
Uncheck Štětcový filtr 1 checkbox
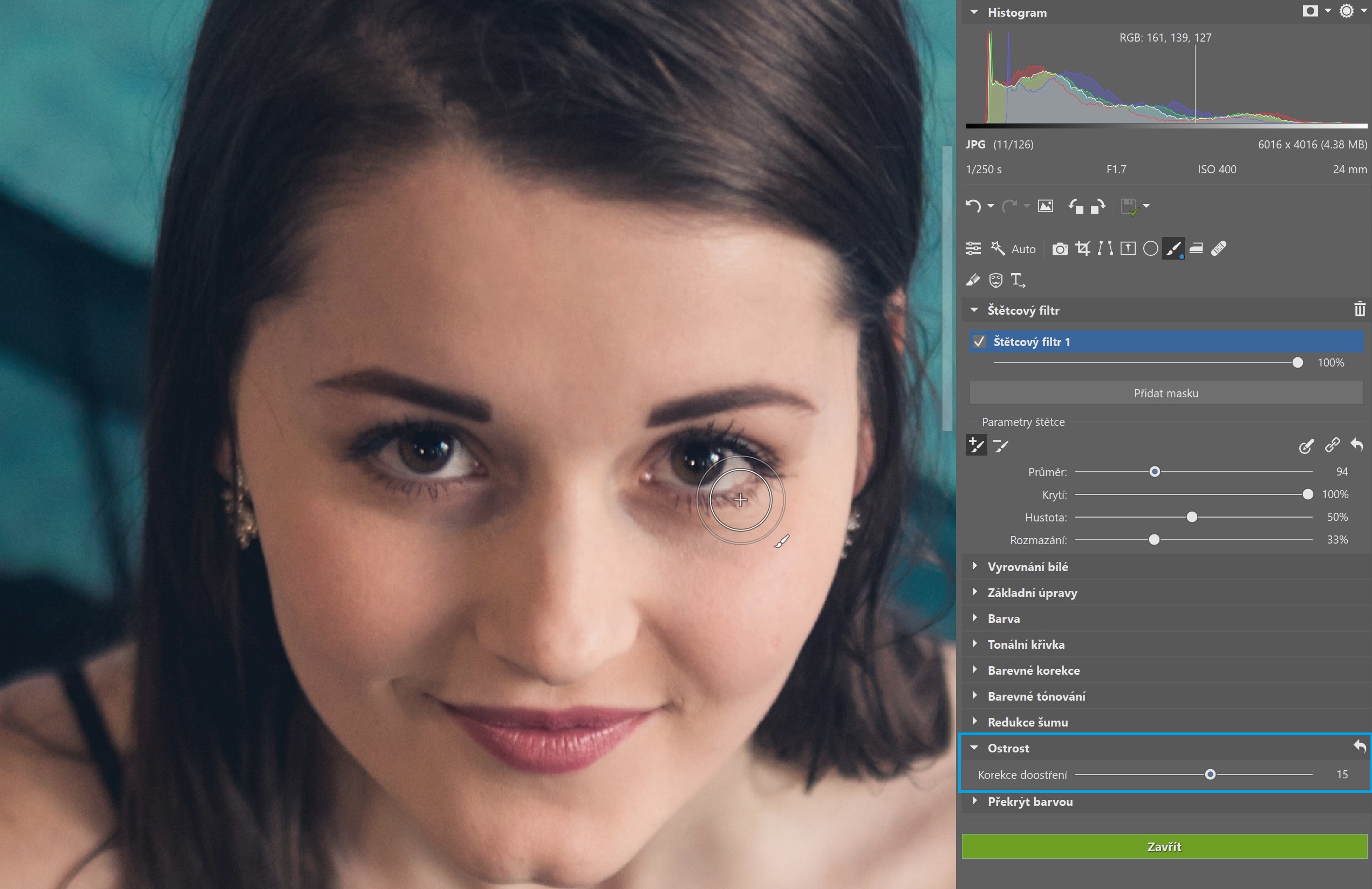coord(979,342)
